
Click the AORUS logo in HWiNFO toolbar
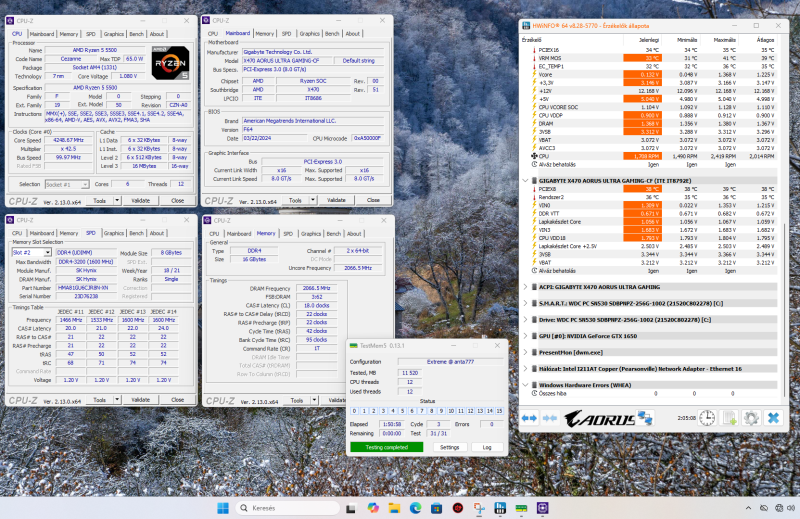[x=599, y=418]
